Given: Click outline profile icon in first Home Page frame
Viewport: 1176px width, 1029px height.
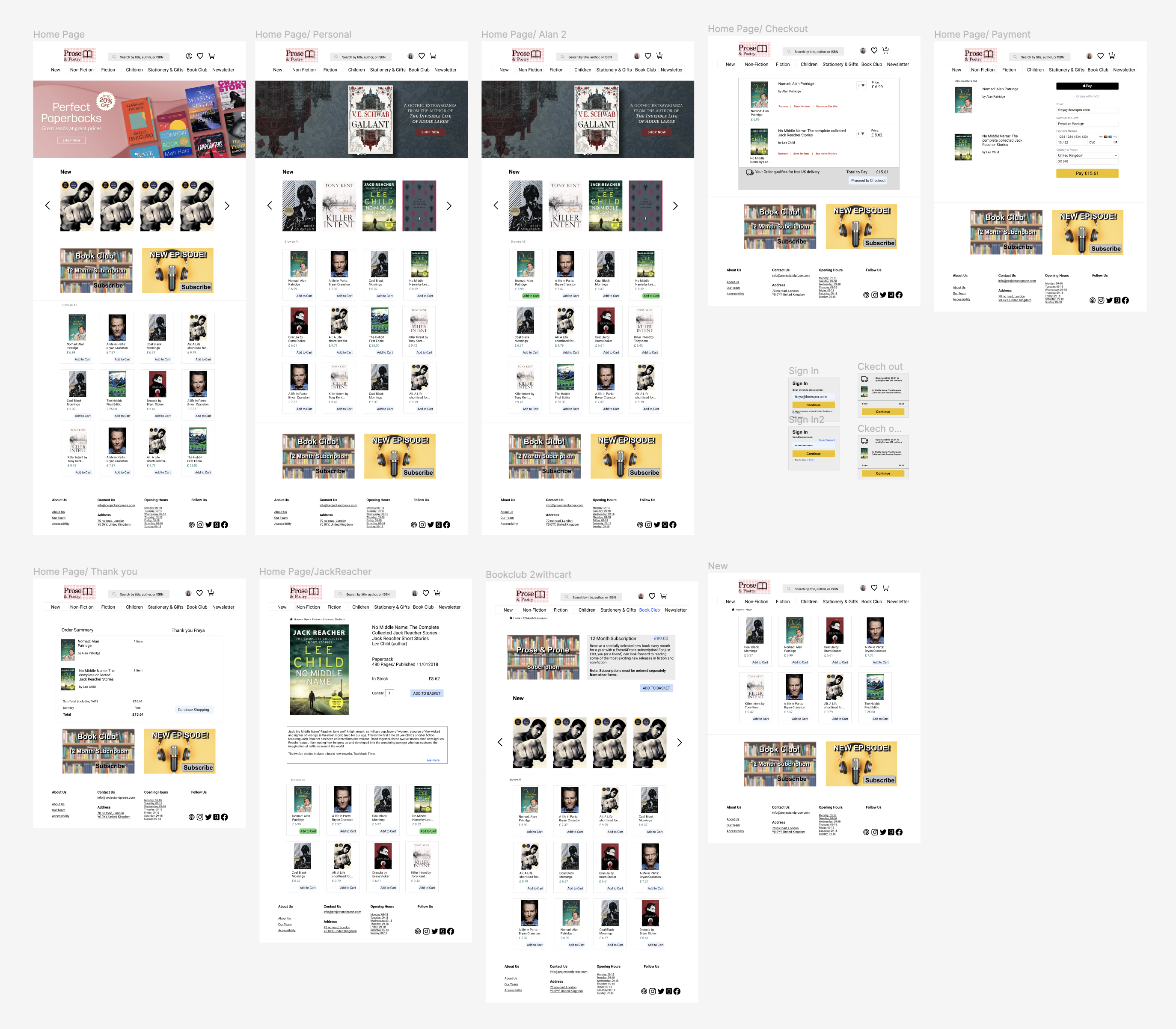Looking at the screenshot, I should [x=189, y=56].
